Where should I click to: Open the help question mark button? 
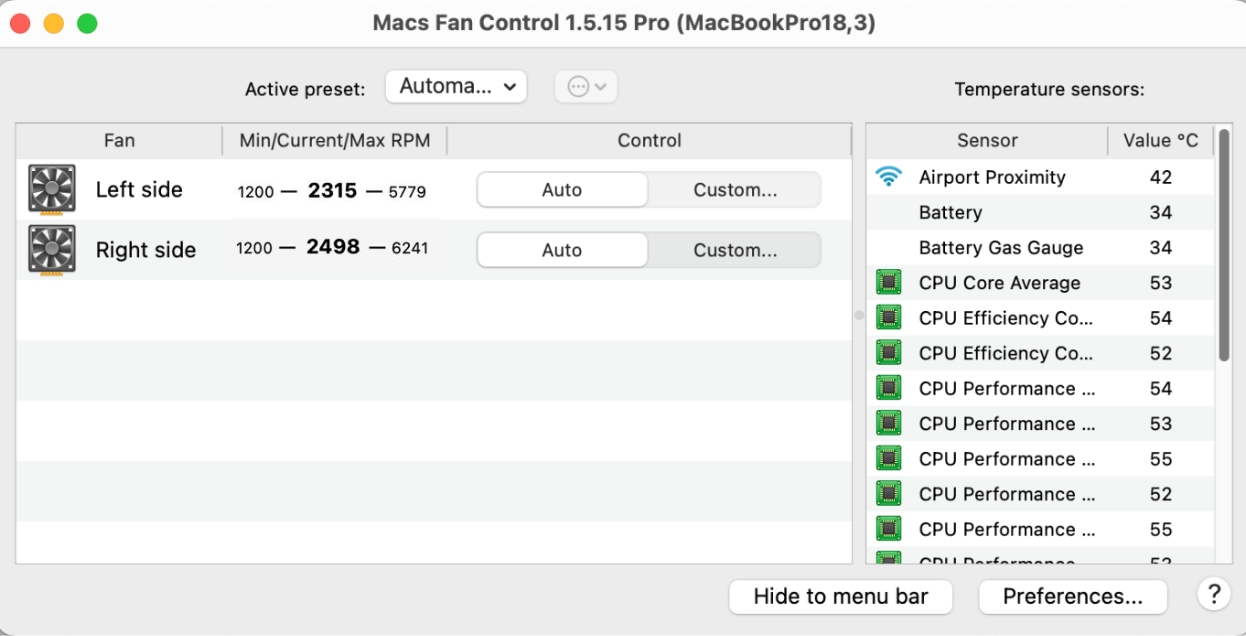tap(1213, 594)
